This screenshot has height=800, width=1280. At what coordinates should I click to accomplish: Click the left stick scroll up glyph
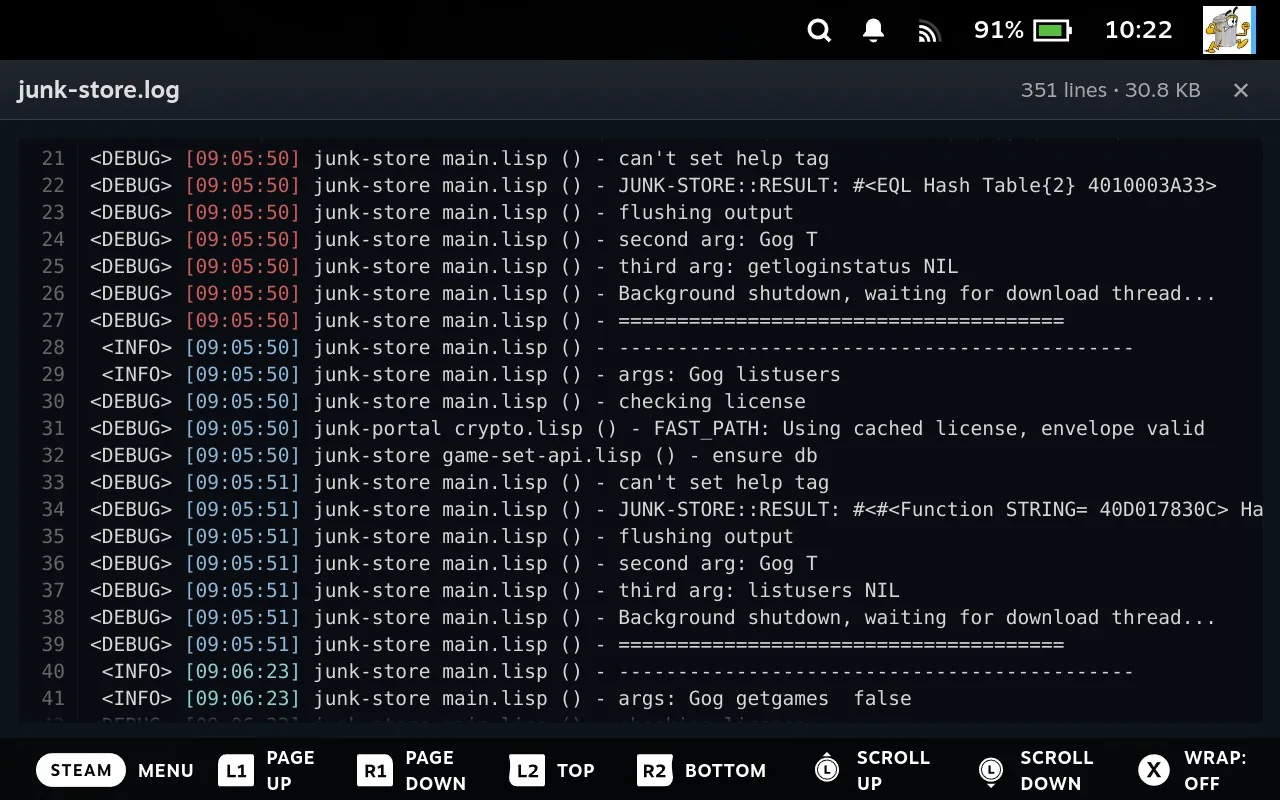(826, 768)
